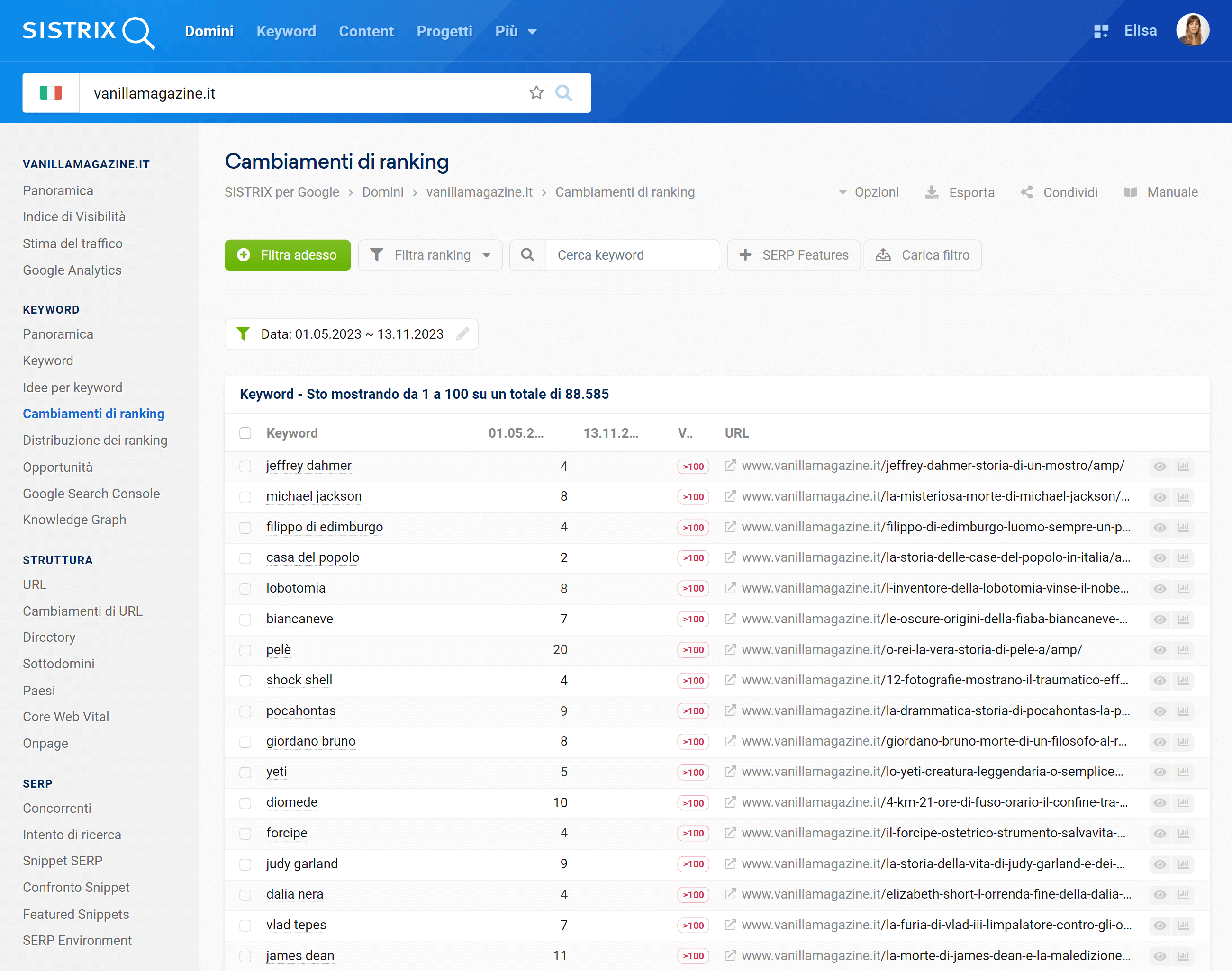The height and width of the screenshot is (971, 1232).
Task: Expand the Più dropdown menu
Action: [x=516, y=31]
